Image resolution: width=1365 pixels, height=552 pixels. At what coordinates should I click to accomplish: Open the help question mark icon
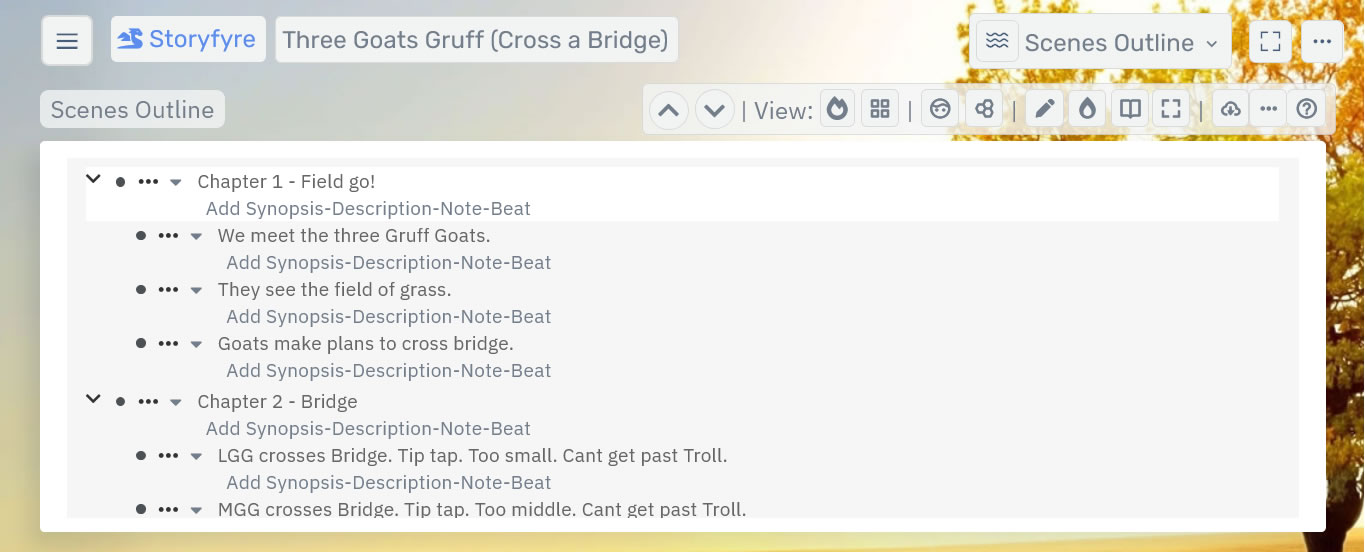[x=1306, y=109]
